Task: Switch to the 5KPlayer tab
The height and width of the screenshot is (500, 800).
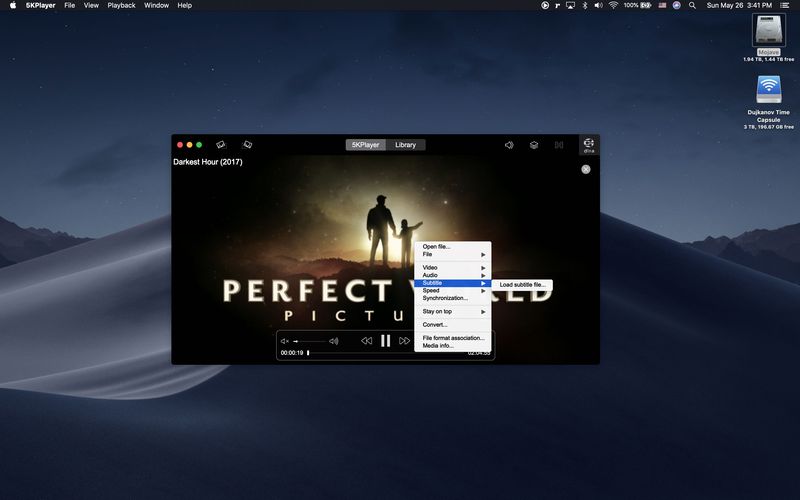Action: [x=365, y=145]
